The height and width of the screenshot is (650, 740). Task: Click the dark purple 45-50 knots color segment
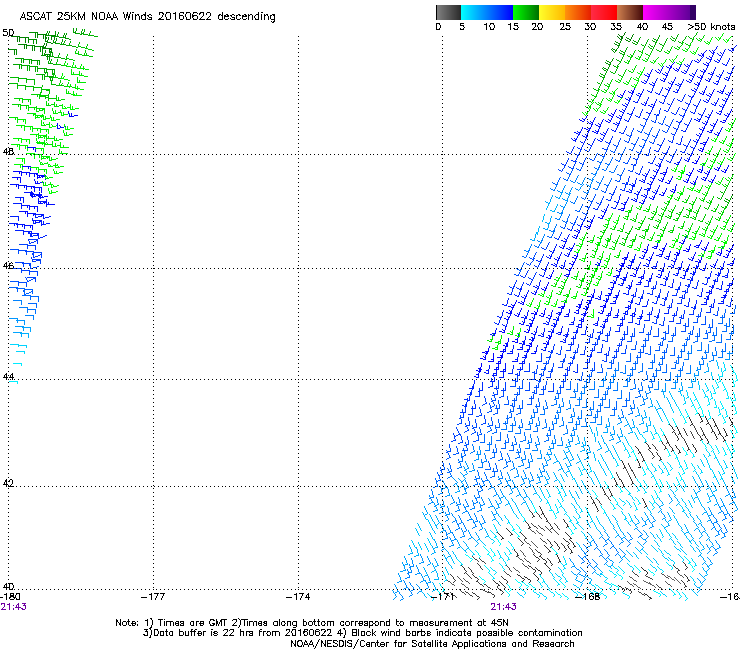click(682, 12)
